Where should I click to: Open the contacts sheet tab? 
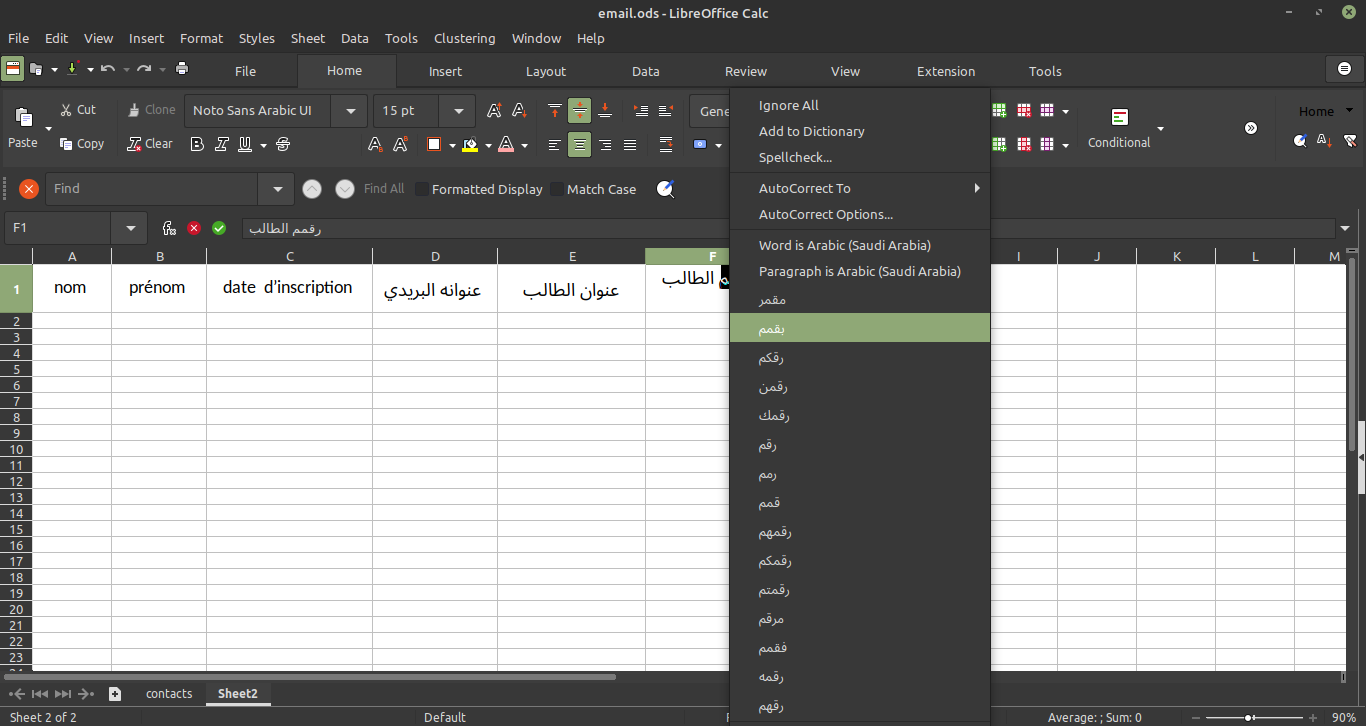pos(169,693)
